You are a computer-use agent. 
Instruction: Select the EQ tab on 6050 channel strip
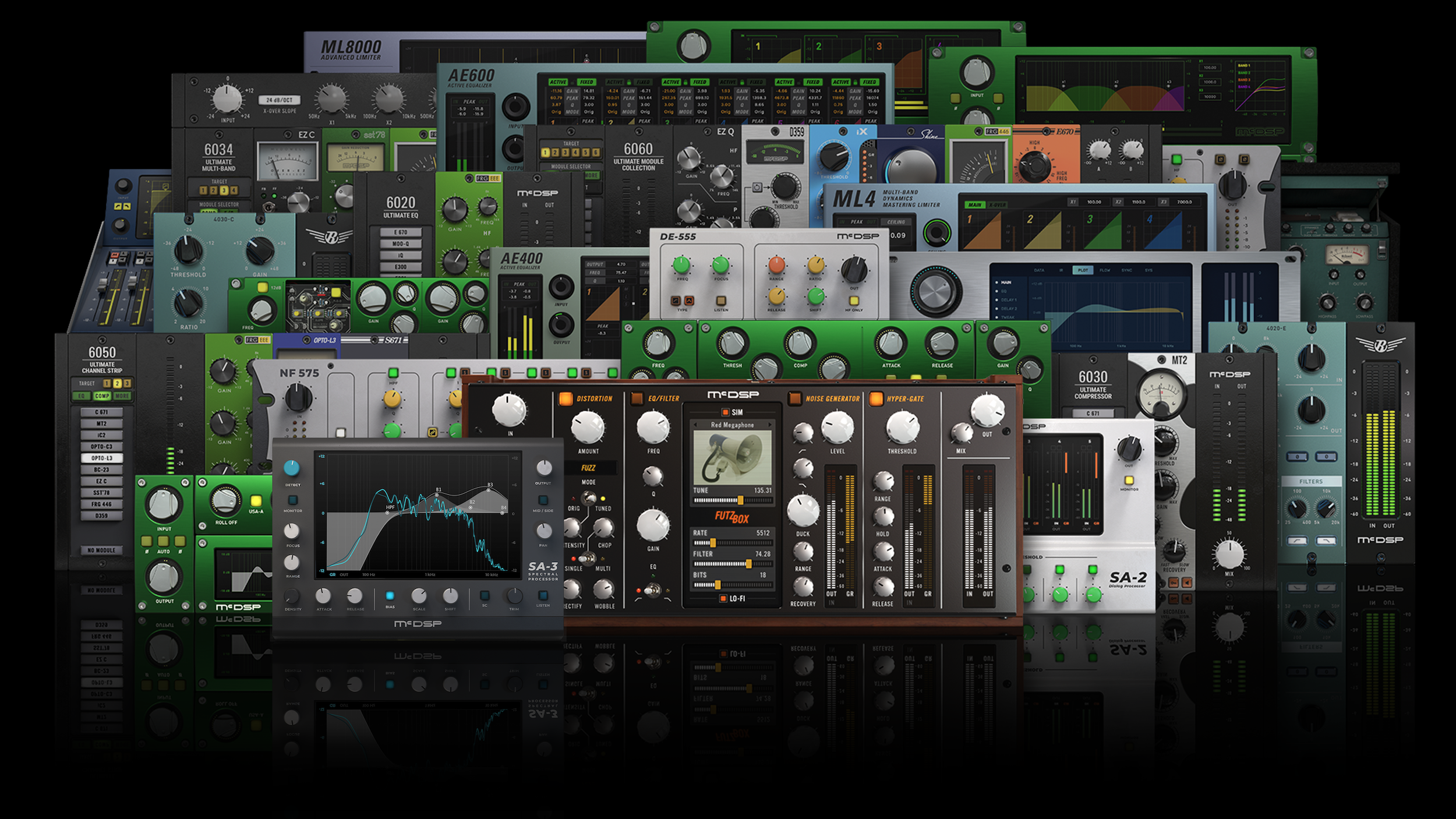pos(82,396)
